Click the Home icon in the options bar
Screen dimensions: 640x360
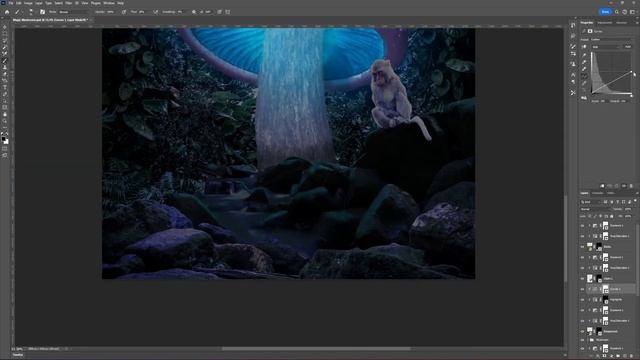click(x=7, y=12)
